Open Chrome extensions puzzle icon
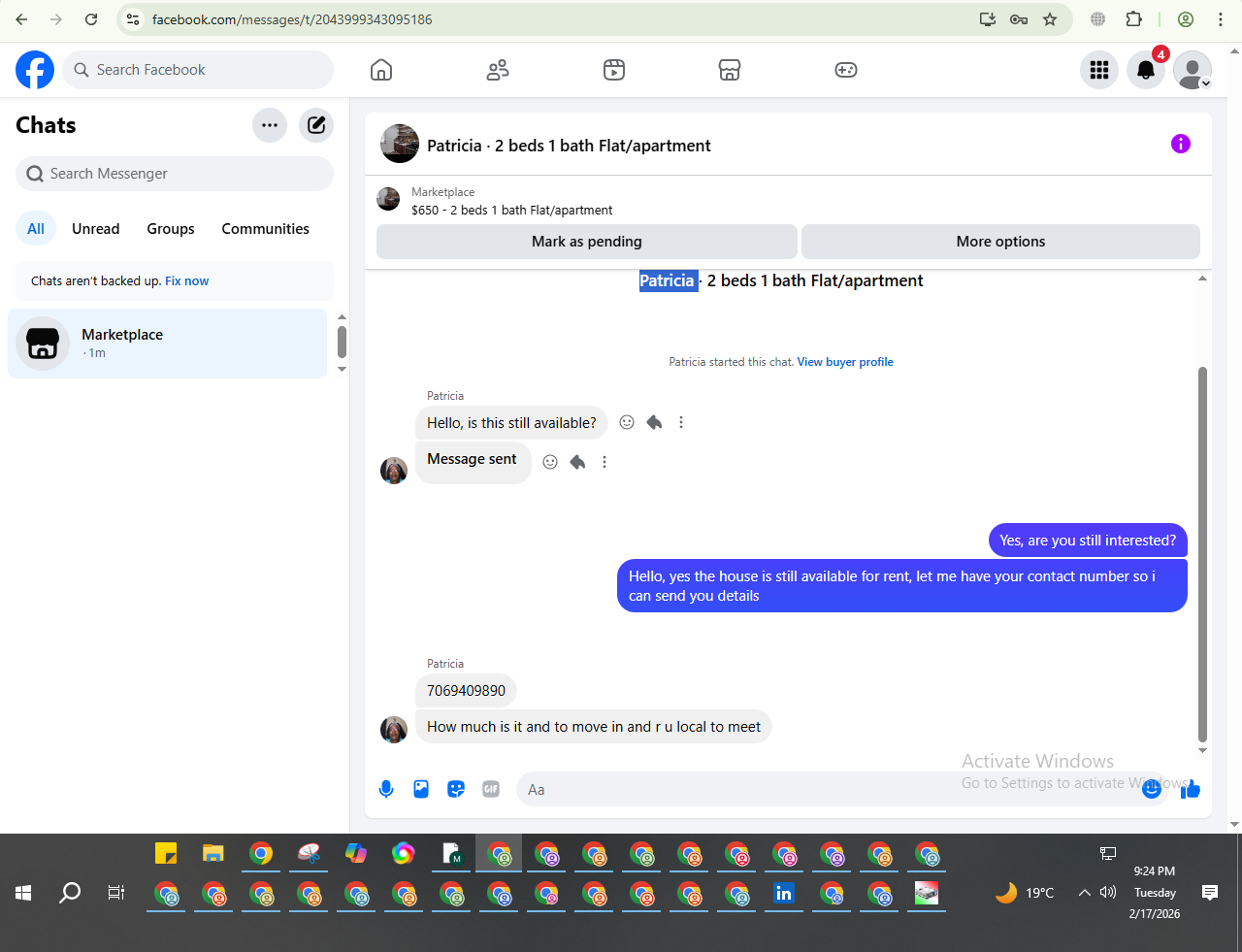Screen dimensions: 1242x952 1133,19
